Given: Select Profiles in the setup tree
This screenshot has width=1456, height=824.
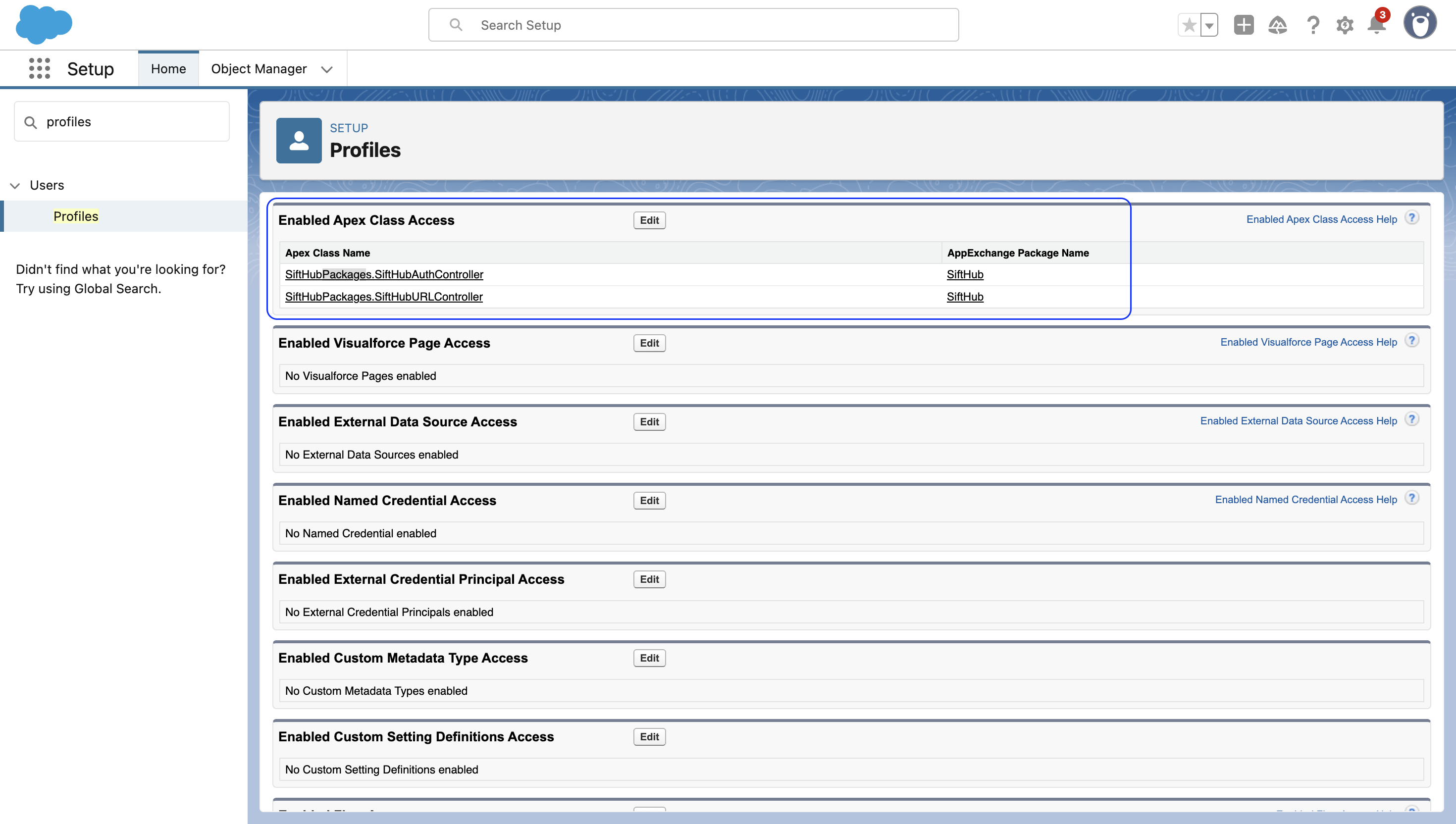Looking at the screenshot, I should click(76, 216).
